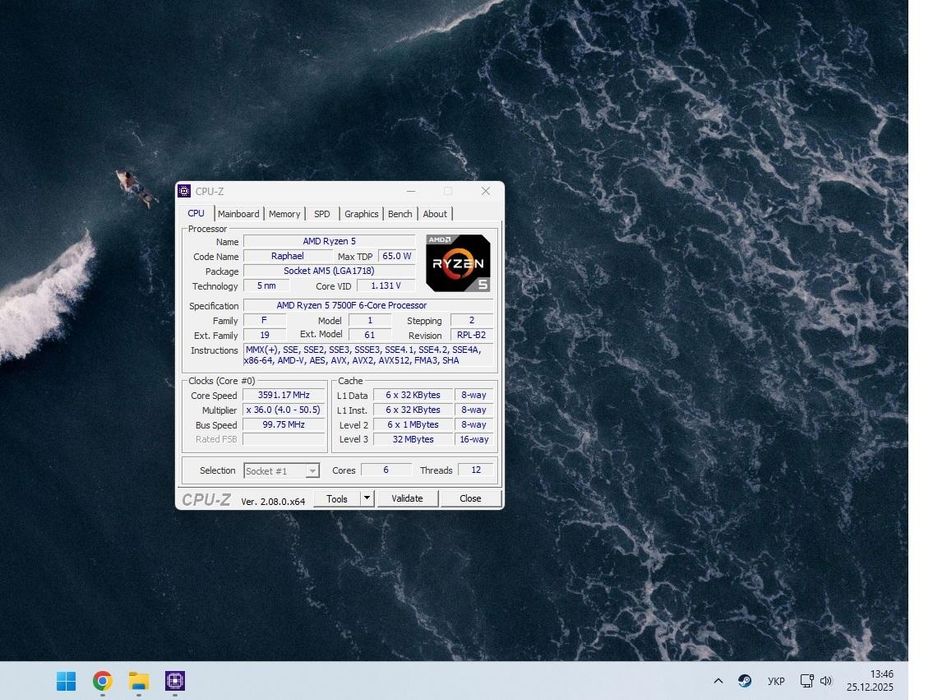The height and width of the screenshot is (700, 947).
Task: Select the CPU tab
Action: tap(196, 213)
